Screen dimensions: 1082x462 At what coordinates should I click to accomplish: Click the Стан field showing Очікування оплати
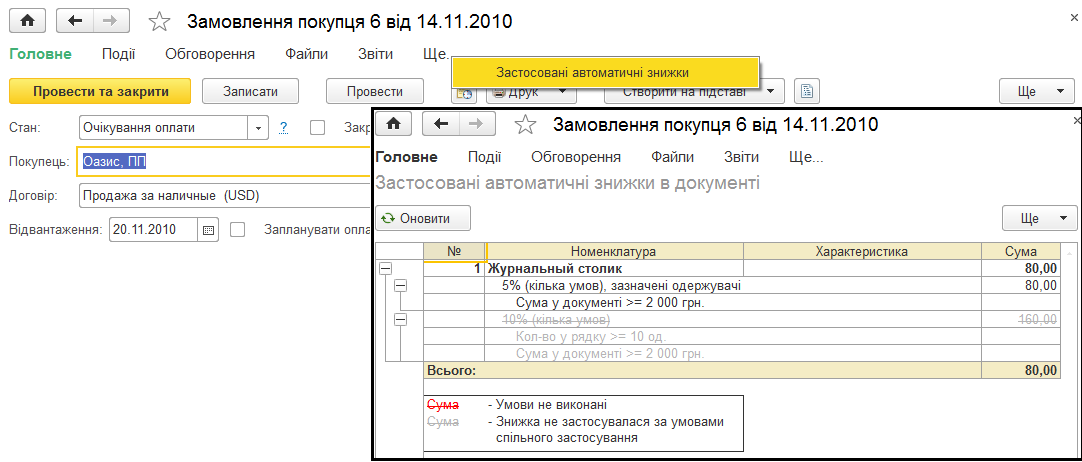pyautogui.click(x=164, y=128)
